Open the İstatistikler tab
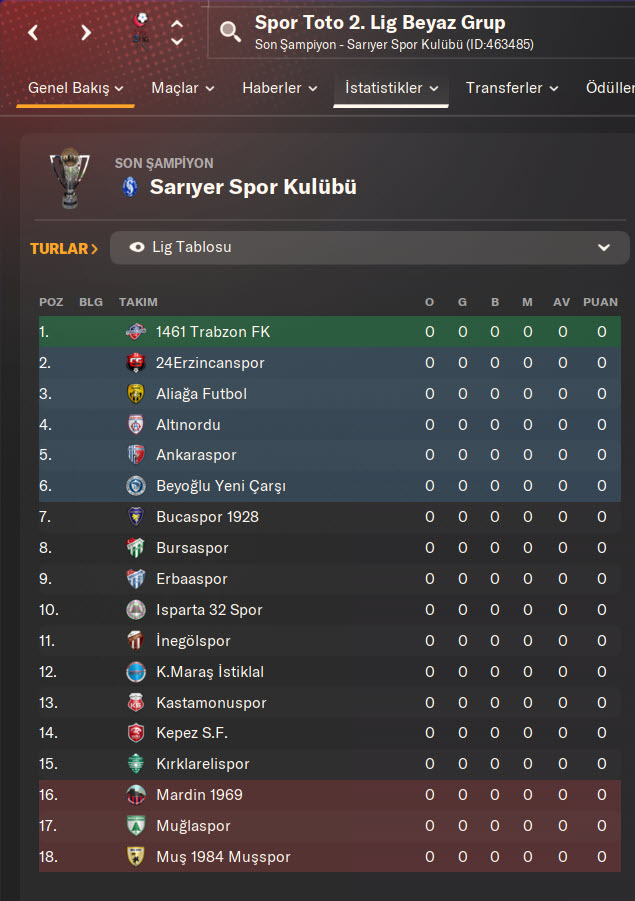Image resolution: width=635 pixels, height=901 pixels. click(391, 88)
